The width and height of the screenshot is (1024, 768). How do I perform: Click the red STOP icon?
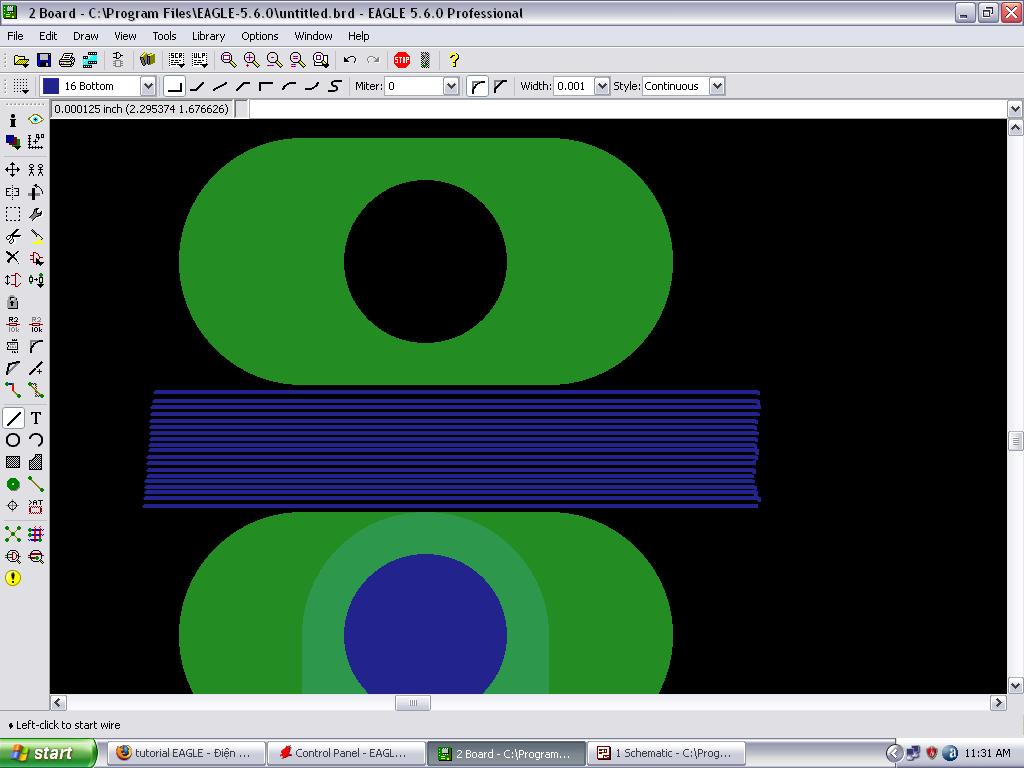pyautogui.click(x=402, y=60)
